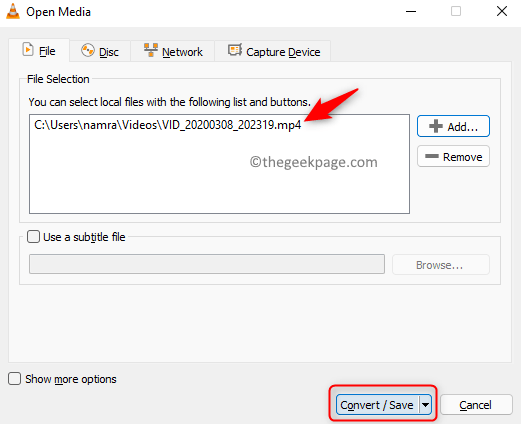Switch to the Disc tab
521x424 pixels.
point(100,51)
